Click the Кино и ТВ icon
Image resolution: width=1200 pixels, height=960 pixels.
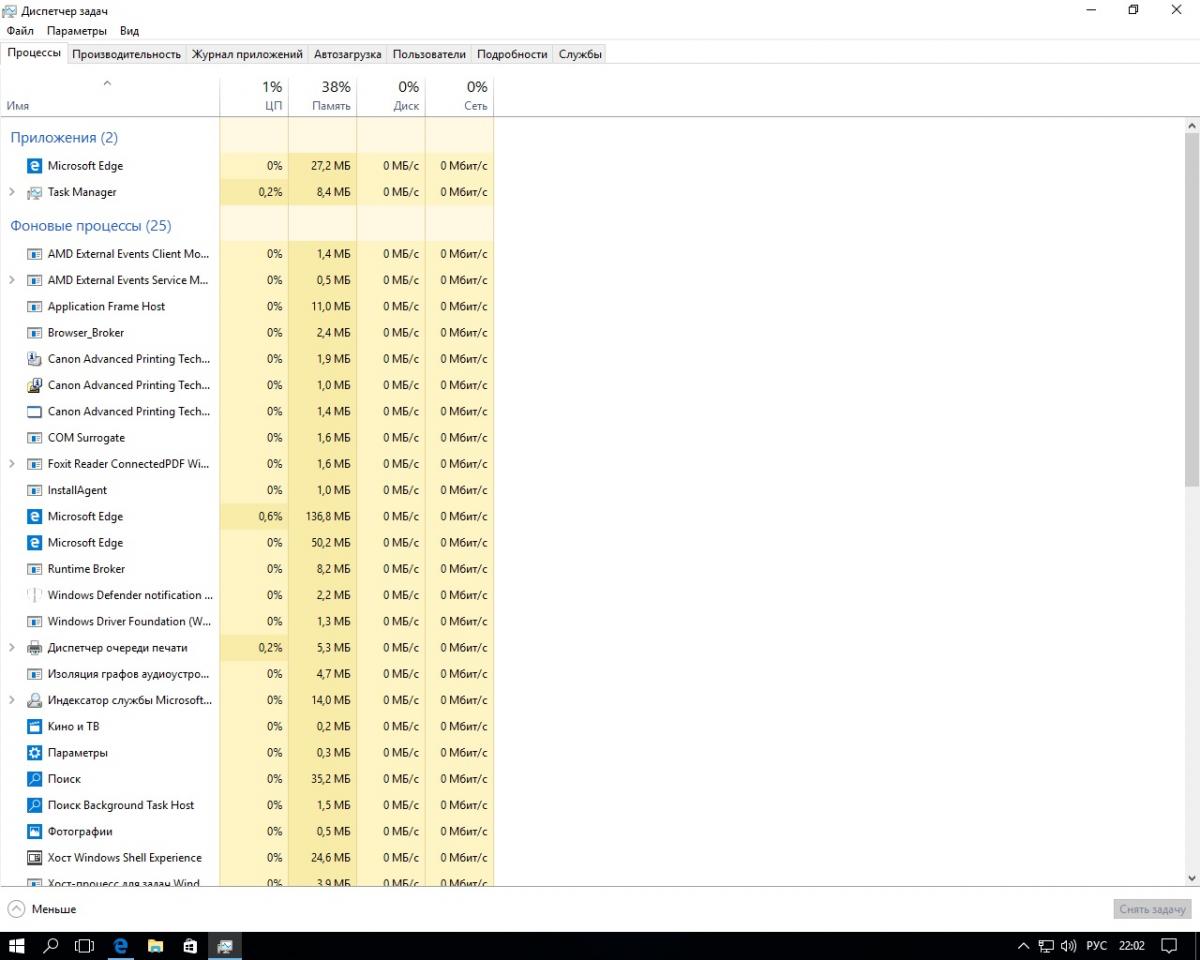click(34, 726)
